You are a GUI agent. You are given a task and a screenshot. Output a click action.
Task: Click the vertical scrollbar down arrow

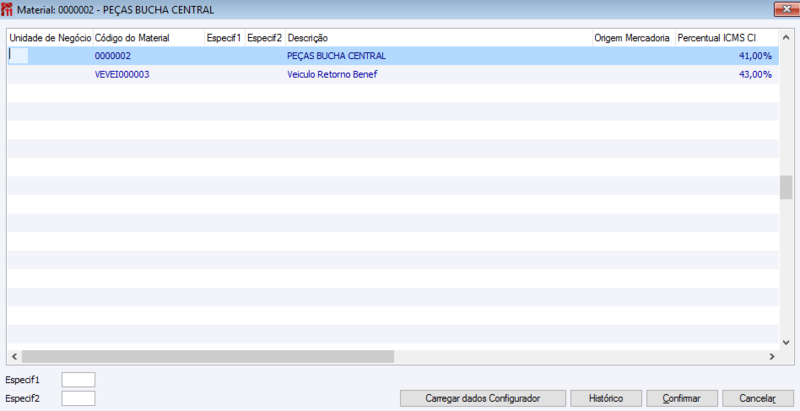(x=786, y=342)
